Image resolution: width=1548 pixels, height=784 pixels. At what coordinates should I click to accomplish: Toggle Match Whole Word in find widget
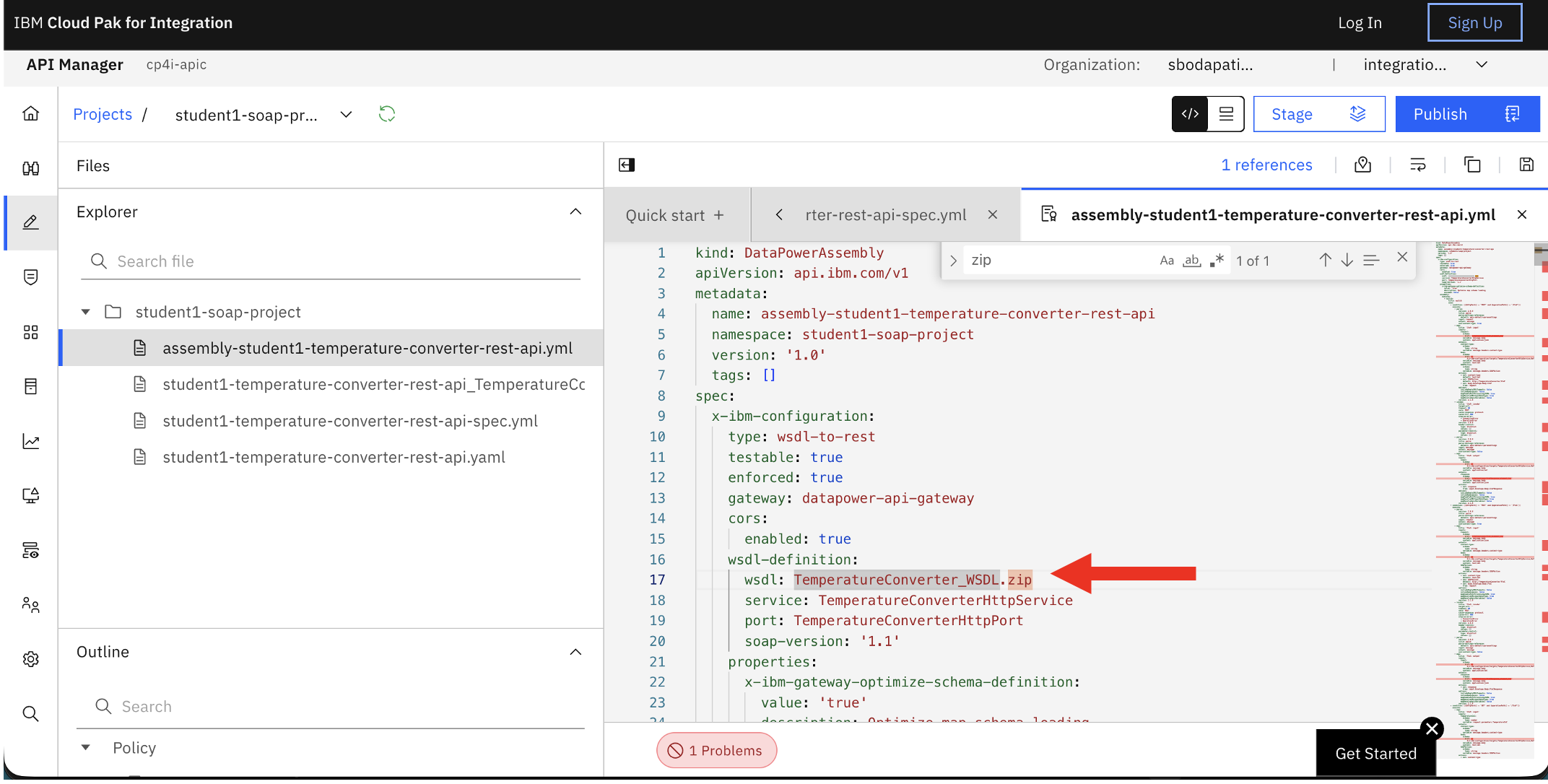pos(1192,261)
